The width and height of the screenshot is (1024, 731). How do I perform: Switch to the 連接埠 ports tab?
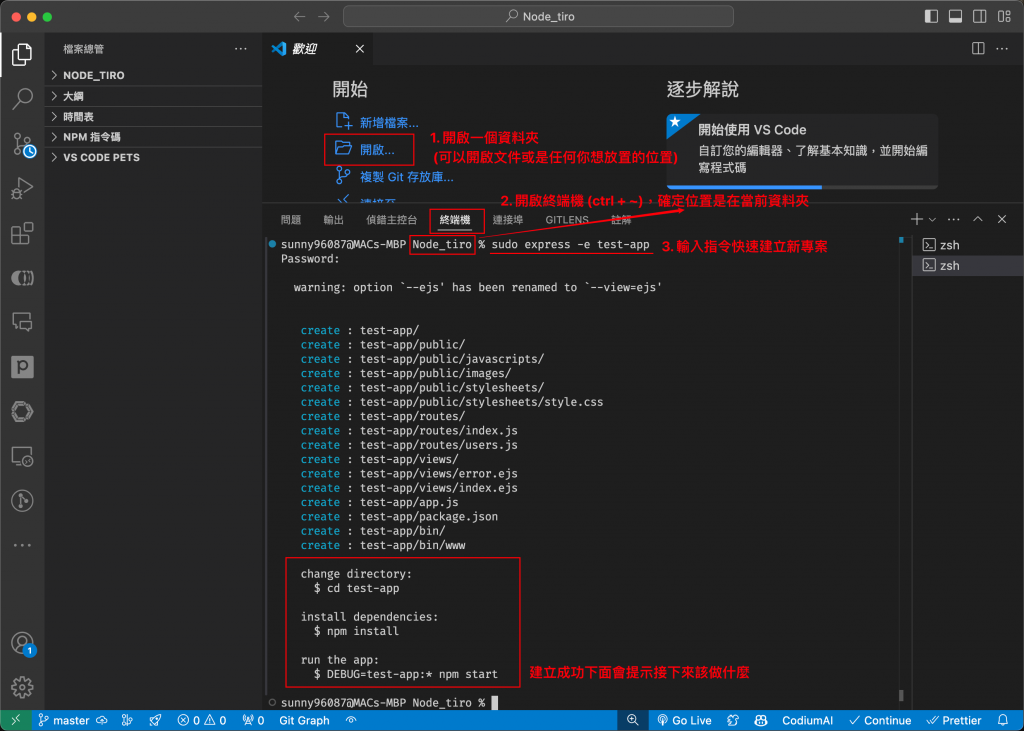pyautogui.click(x=507, y=220)
